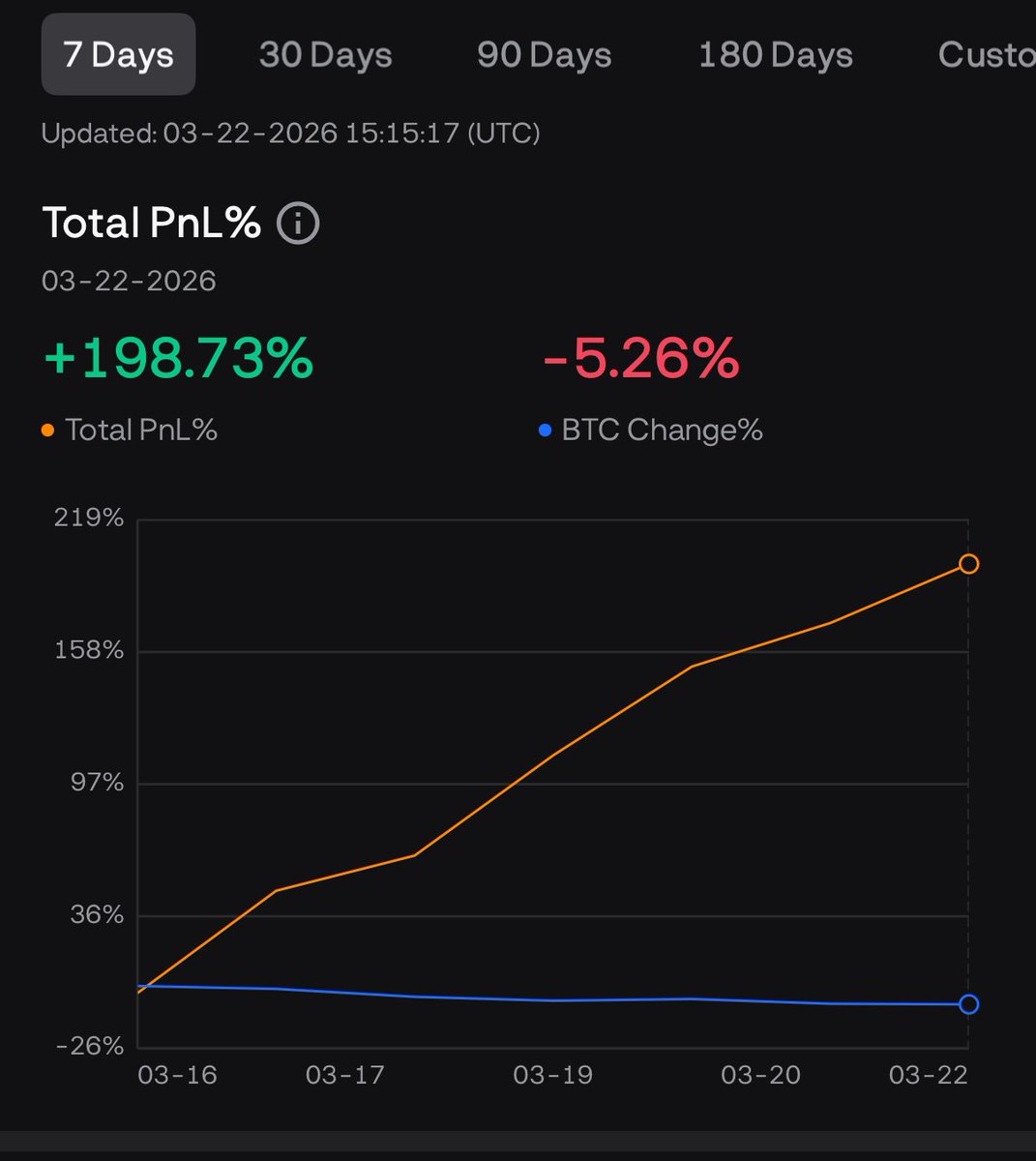The image size is (1036, 1161).
Task: Click the orange Total PnL% legend dot
Action: 45,429
